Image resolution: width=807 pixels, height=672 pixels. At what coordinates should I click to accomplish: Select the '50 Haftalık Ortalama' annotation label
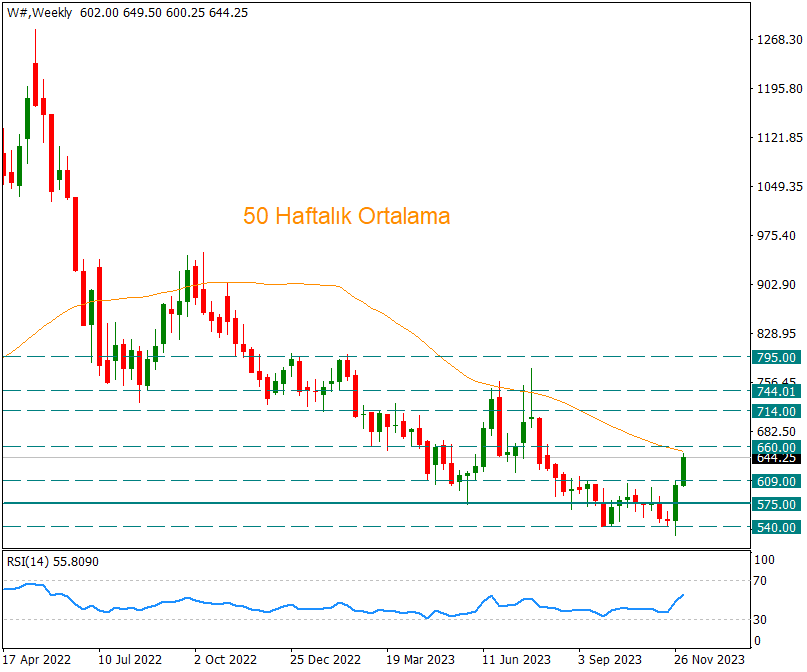tap(346, 216)
